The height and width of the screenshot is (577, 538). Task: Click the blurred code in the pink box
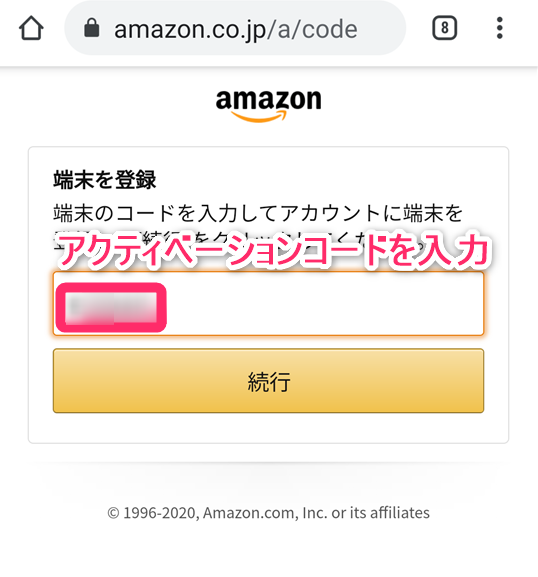point(111,307)
